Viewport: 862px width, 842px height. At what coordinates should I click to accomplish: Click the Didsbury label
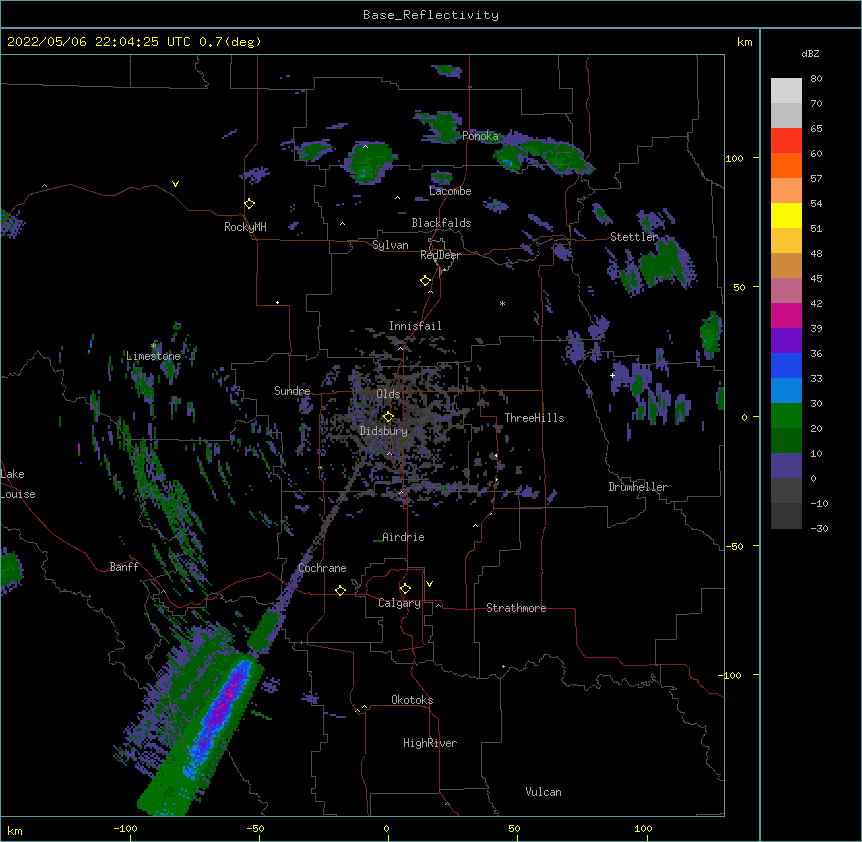click(383, 431)
